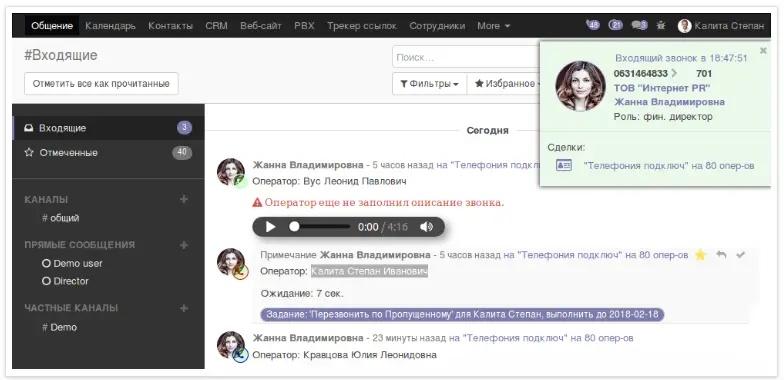784x380 pixels.
Task: Mute the audio player volume icon
Action: [426, 227]
